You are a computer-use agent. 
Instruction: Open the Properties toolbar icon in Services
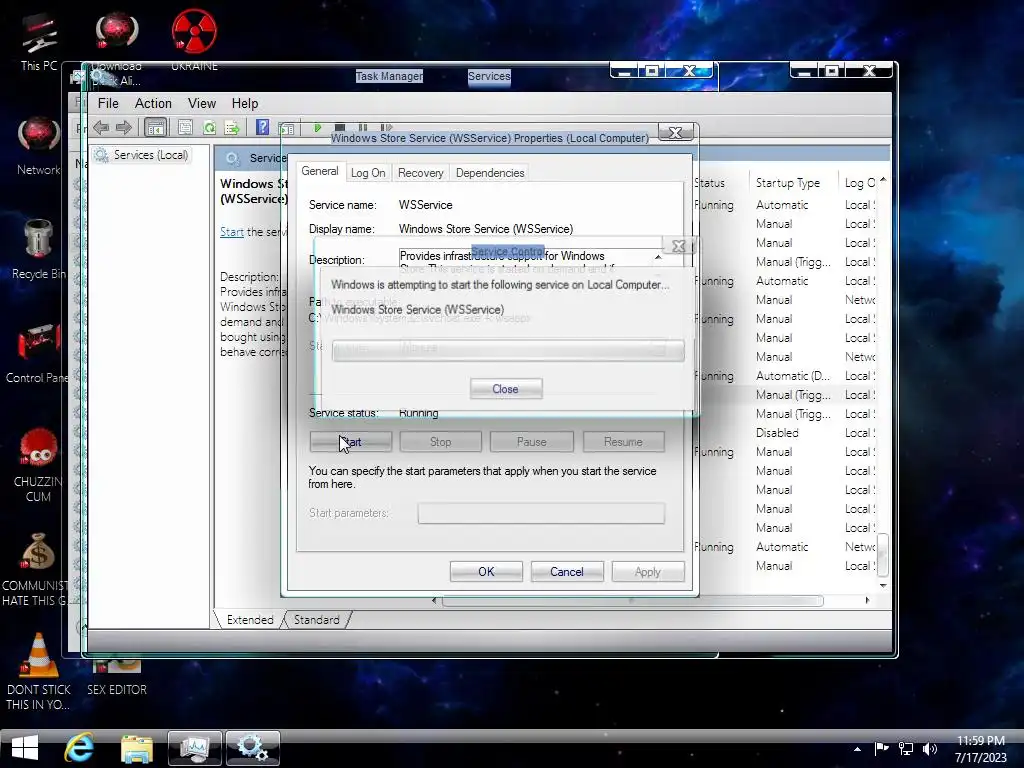point(185,127)
